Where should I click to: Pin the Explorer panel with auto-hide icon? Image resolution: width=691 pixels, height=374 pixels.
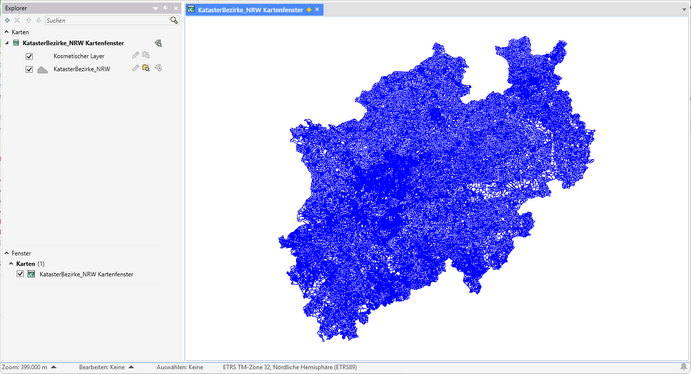point(166,8)
